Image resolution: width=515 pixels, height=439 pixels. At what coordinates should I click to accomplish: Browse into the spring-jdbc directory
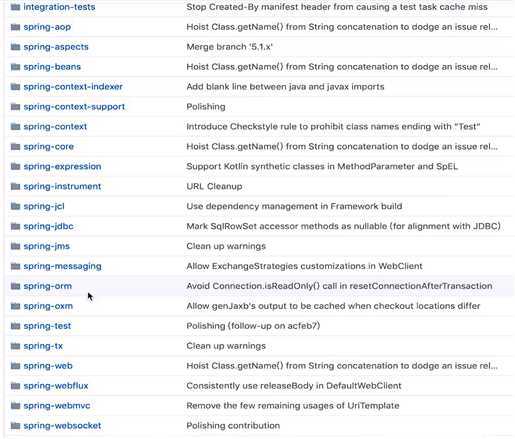pyautogui.click(x=48, y=226)
